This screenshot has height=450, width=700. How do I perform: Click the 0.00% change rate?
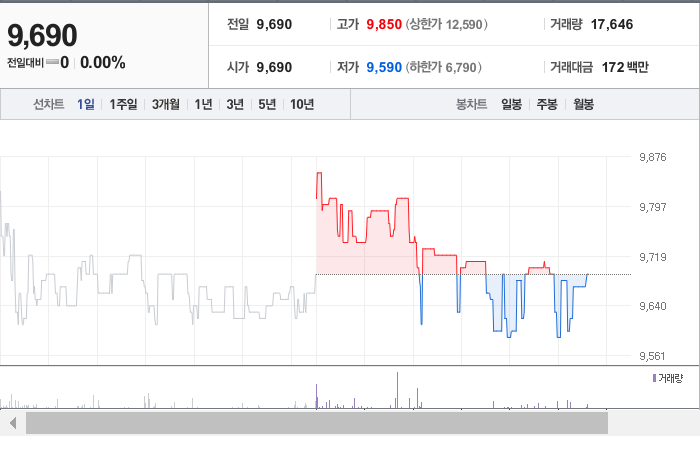pyautogui.click(x=103, y=62)
